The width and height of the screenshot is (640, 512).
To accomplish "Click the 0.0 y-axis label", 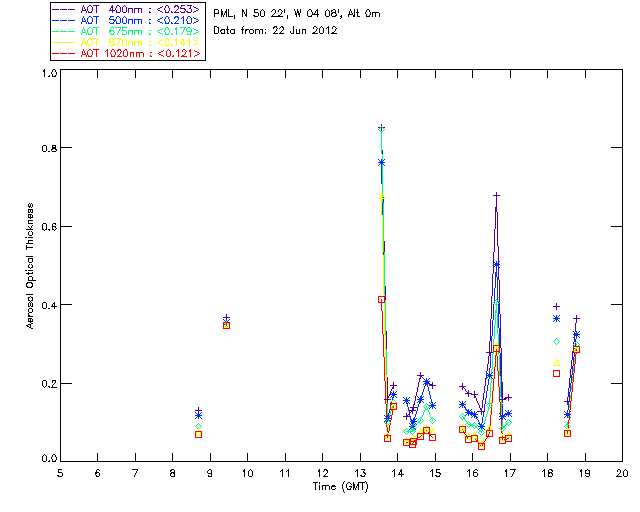I will 49,458.
